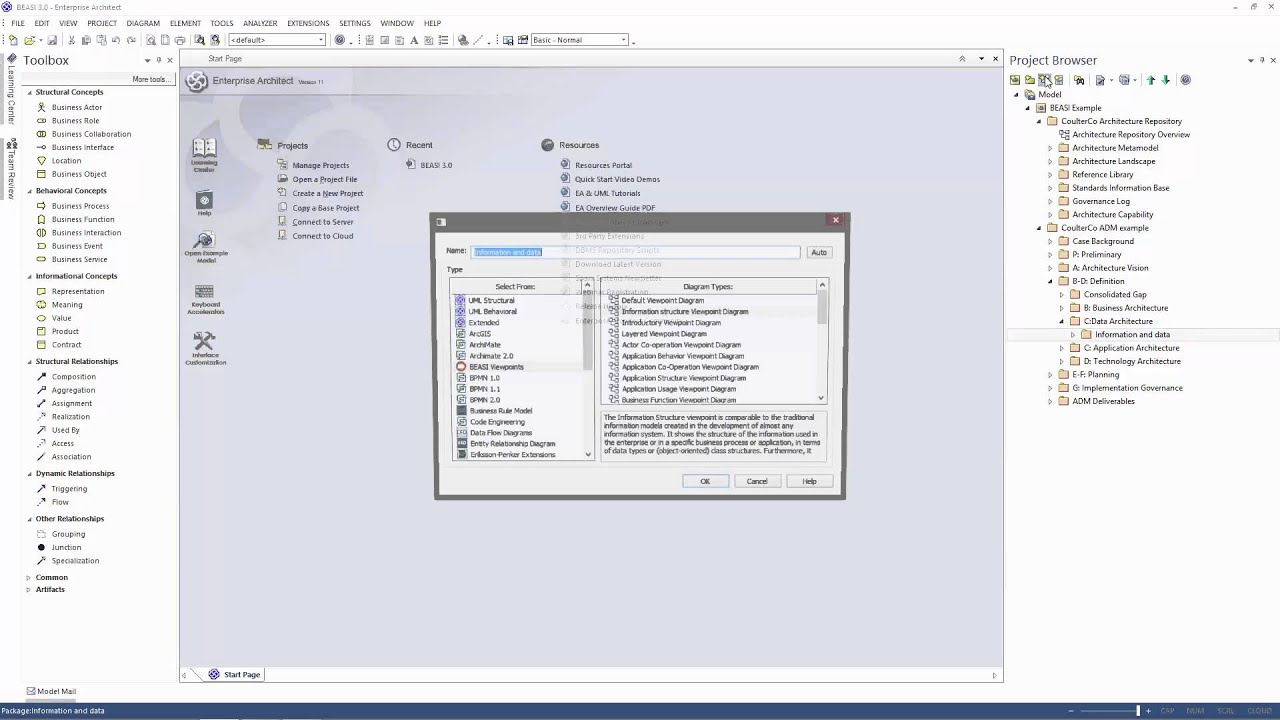This screenshot has height=720, width=1280.
Task: Select Governance Log in Project Browser
Action: tap(1101, 201)
